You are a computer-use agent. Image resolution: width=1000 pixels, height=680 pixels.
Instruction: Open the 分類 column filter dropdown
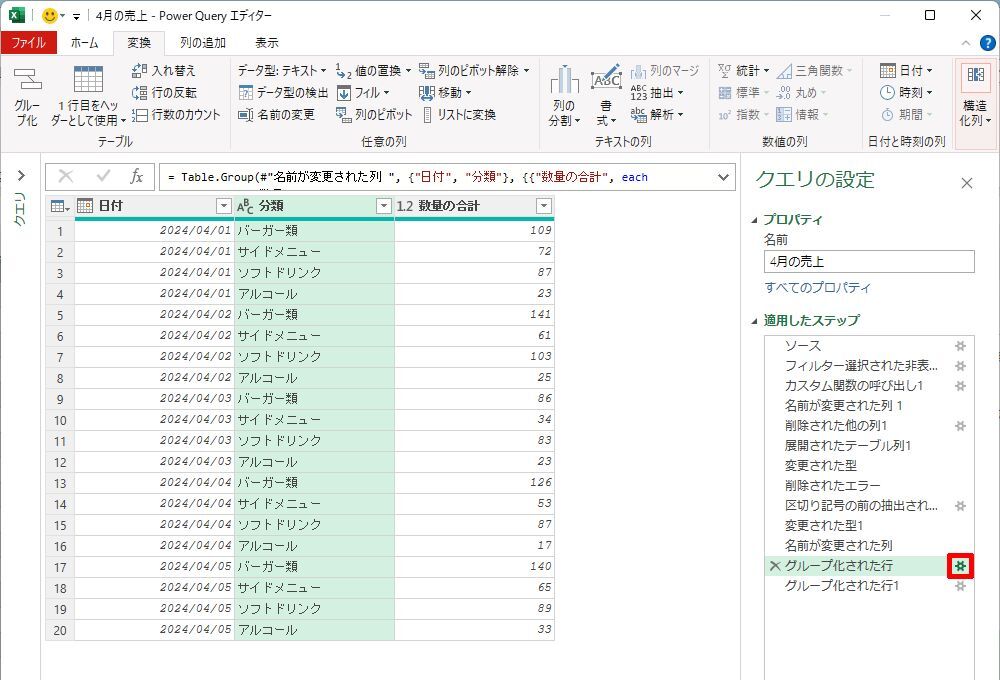[x=383, y=206]
